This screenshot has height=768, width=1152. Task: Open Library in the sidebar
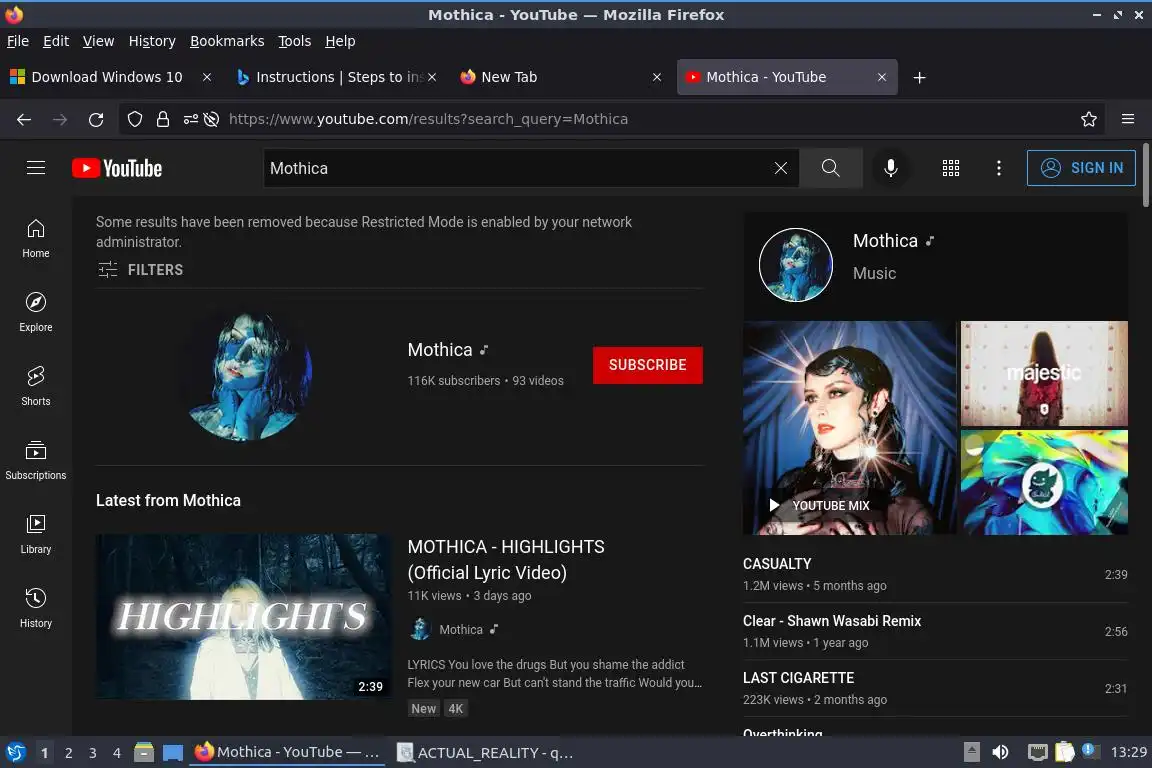(x=36, y=534)
